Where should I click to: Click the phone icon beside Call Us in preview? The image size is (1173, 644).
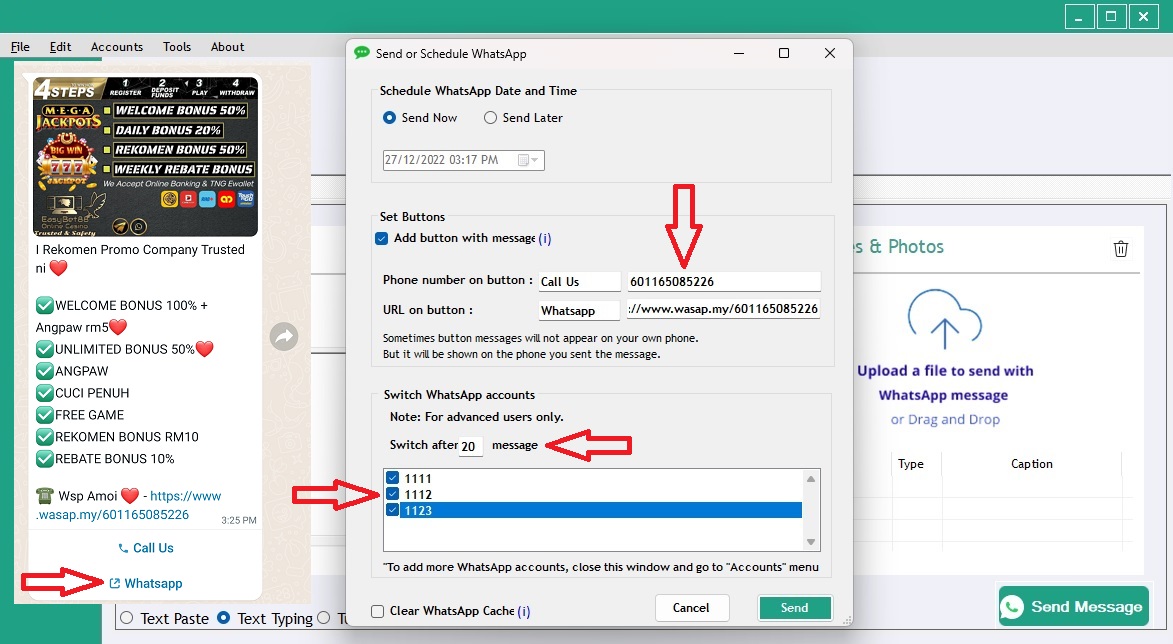[x=123, y=548]
